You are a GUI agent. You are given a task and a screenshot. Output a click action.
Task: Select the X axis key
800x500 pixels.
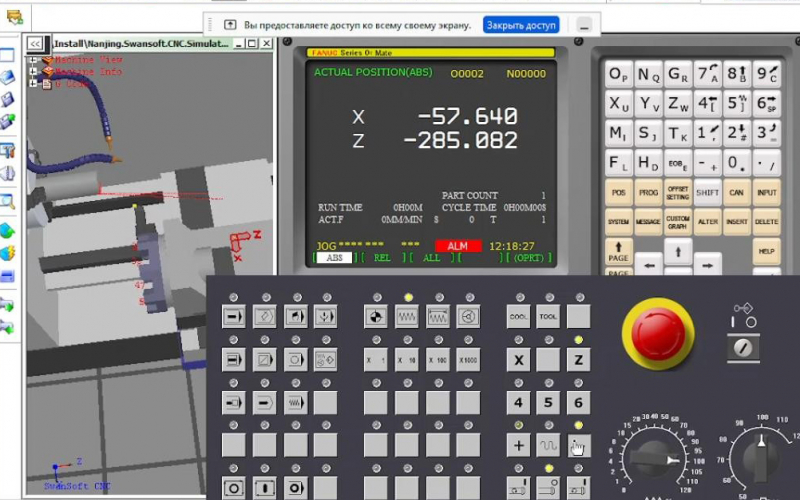[518, 359]
